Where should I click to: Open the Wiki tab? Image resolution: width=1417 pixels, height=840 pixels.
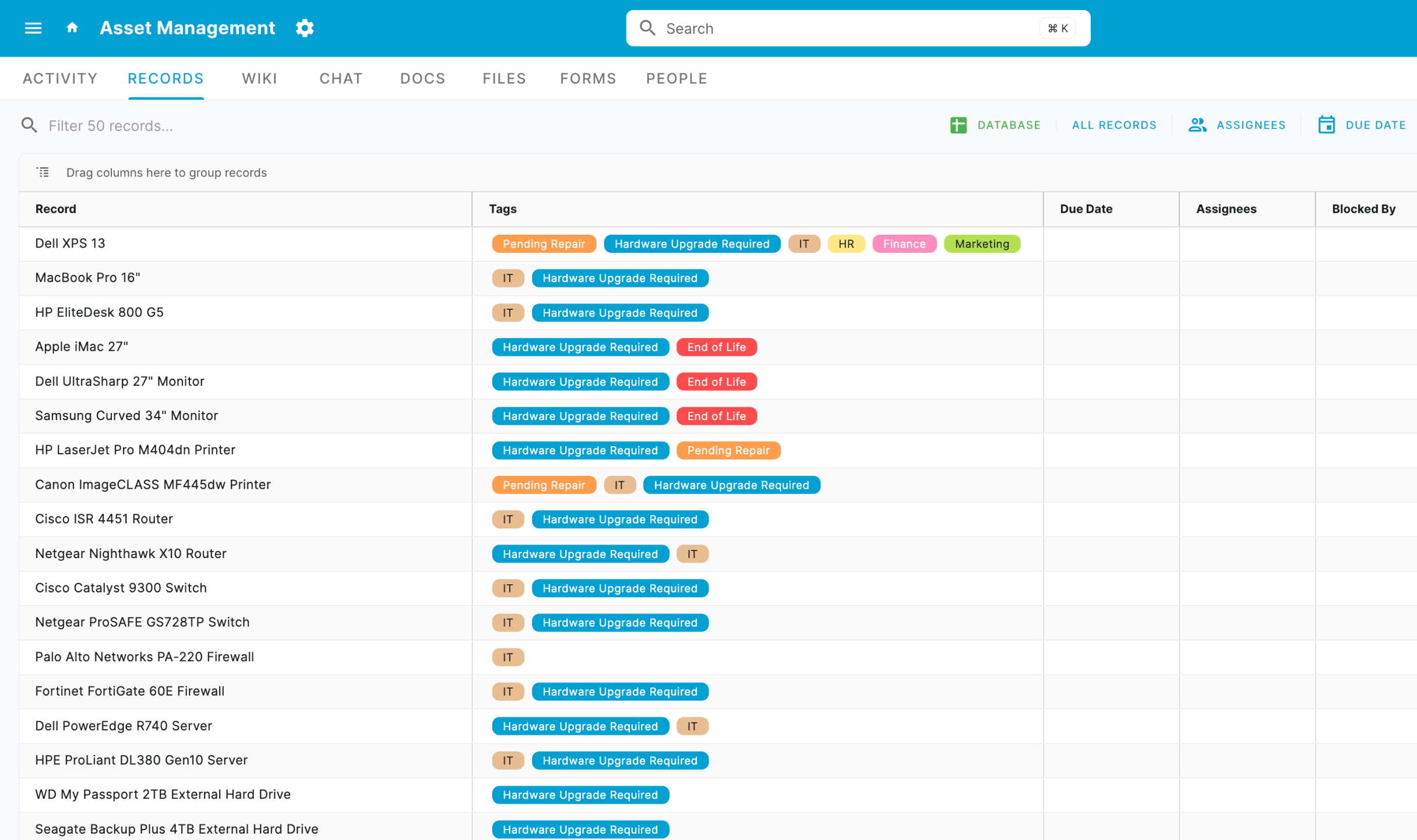click(x=260, y=79)
